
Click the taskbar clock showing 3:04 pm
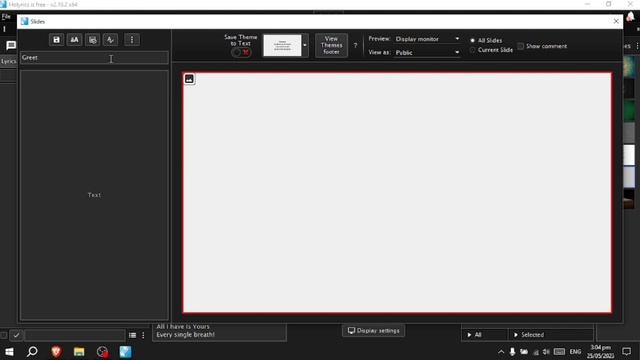600,351
